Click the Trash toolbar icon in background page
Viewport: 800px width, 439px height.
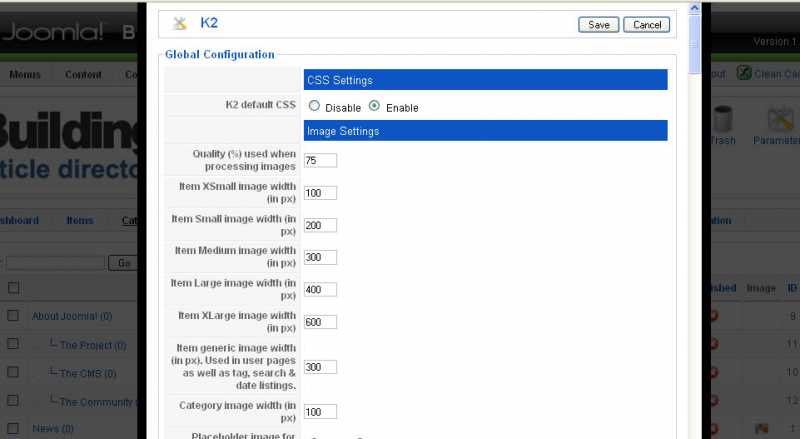tap(722, 125)
